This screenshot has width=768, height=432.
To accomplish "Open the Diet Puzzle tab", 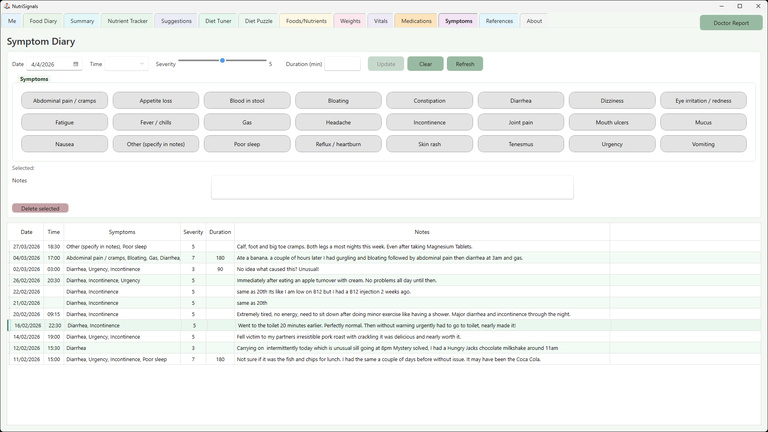I will (259, 21).
